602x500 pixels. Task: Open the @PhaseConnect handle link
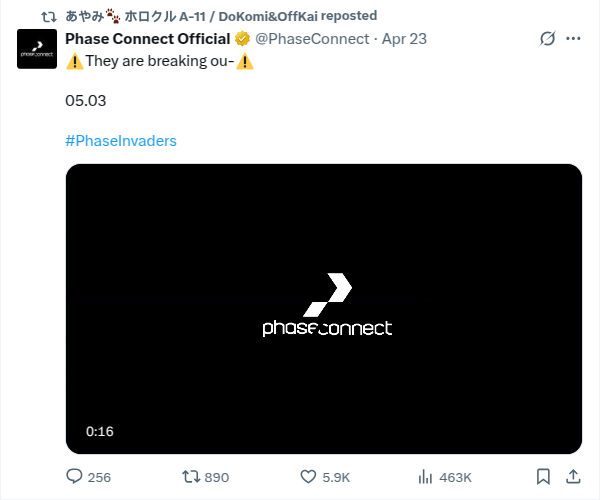point(312,39)
